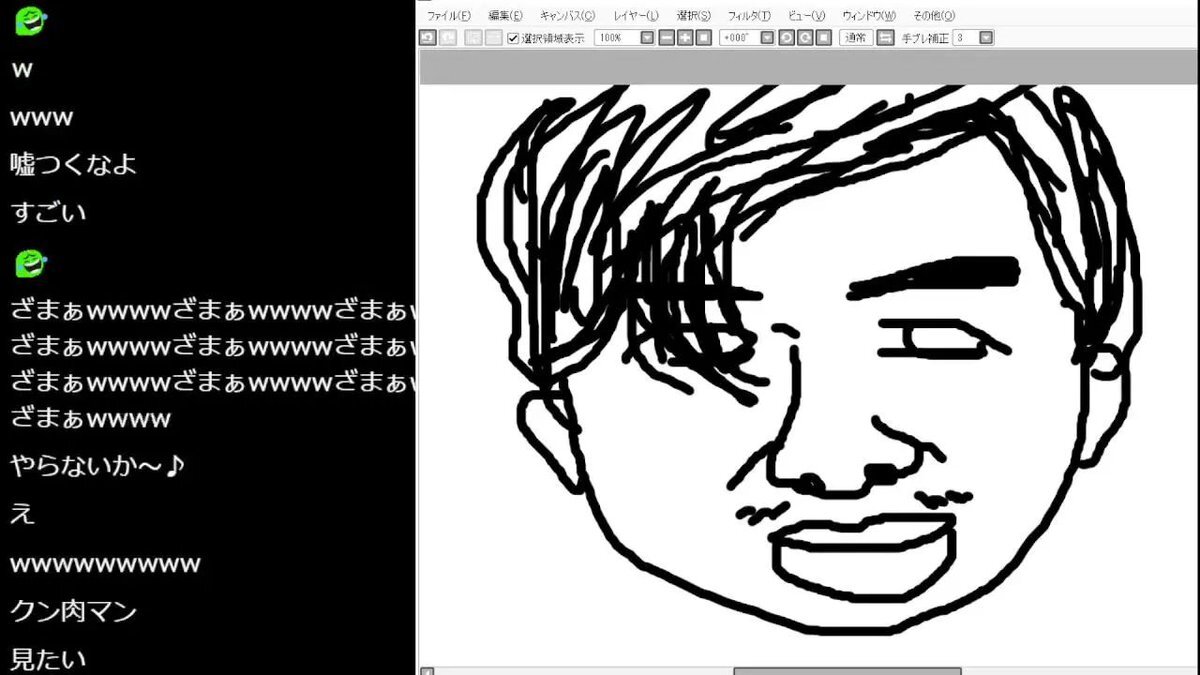Image resolution: width=1200 pixels, height=675 pixels.
Task: Open the フィルタ(T) menu
Action: pos(749,16)
